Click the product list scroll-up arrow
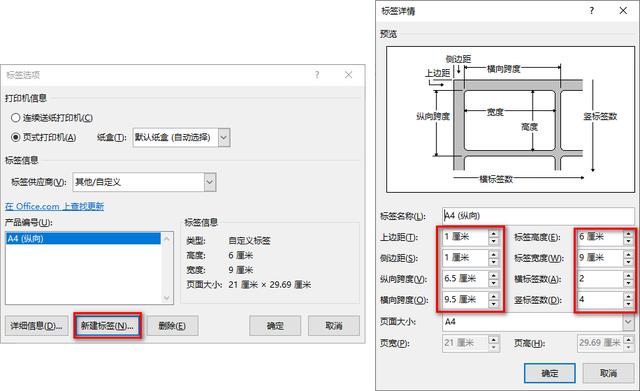Screen dimensions: 640x391 point(167,238)
